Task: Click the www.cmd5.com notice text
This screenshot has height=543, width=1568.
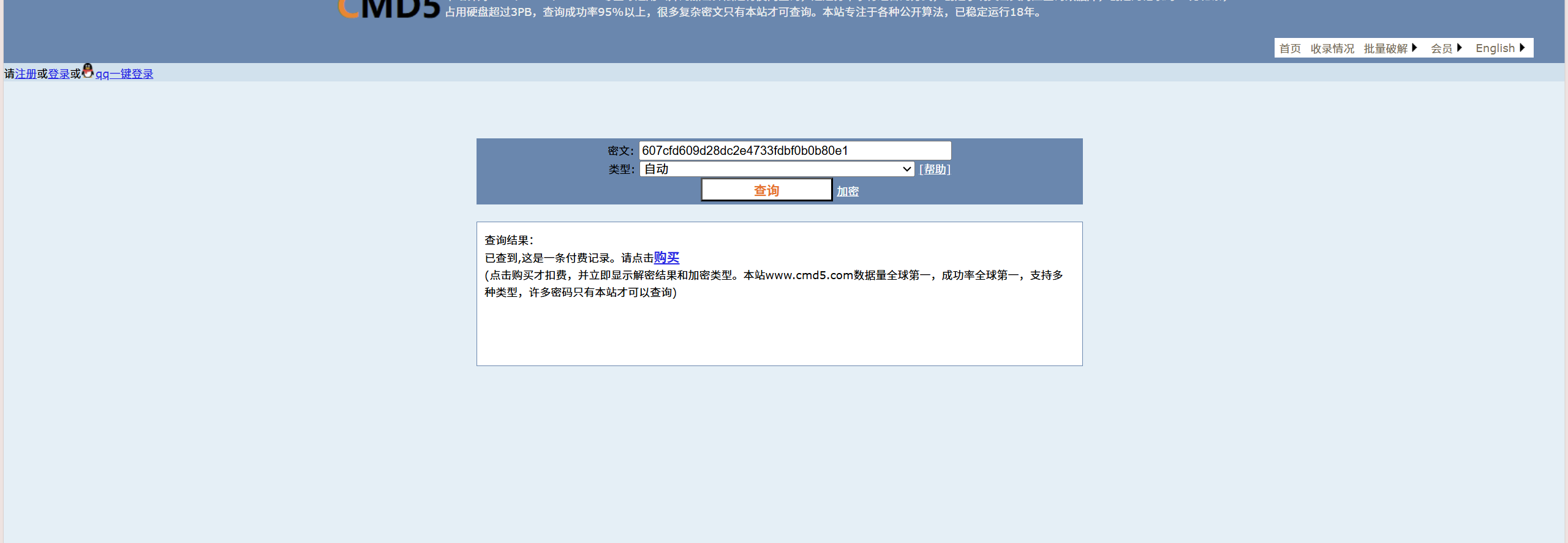Action: coord(774,284)
